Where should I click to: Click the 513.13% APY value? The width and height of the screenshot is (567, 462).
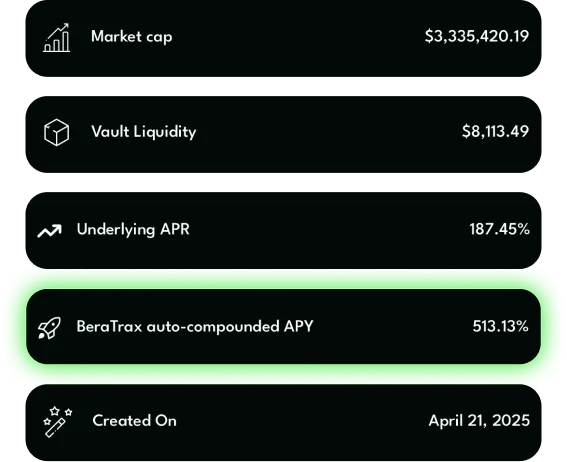click(x=500, y=326)
